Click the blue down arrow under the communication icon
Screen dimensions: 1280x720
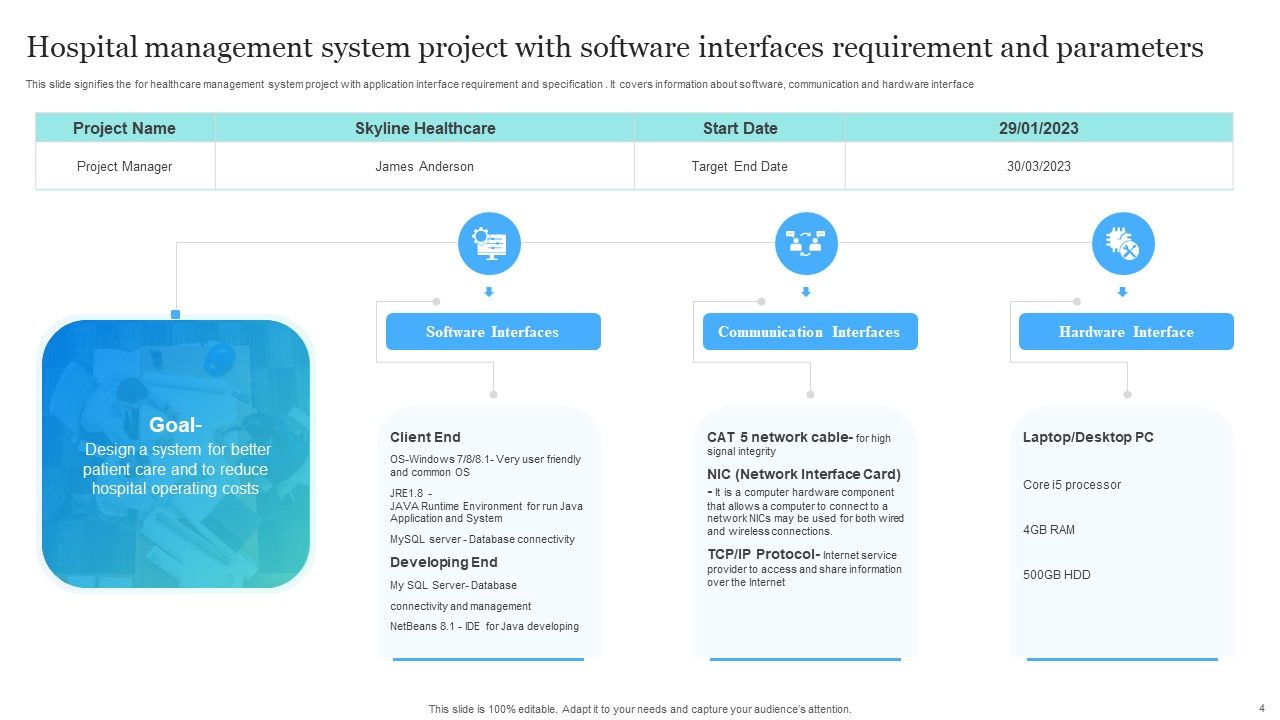coord(806,293)
